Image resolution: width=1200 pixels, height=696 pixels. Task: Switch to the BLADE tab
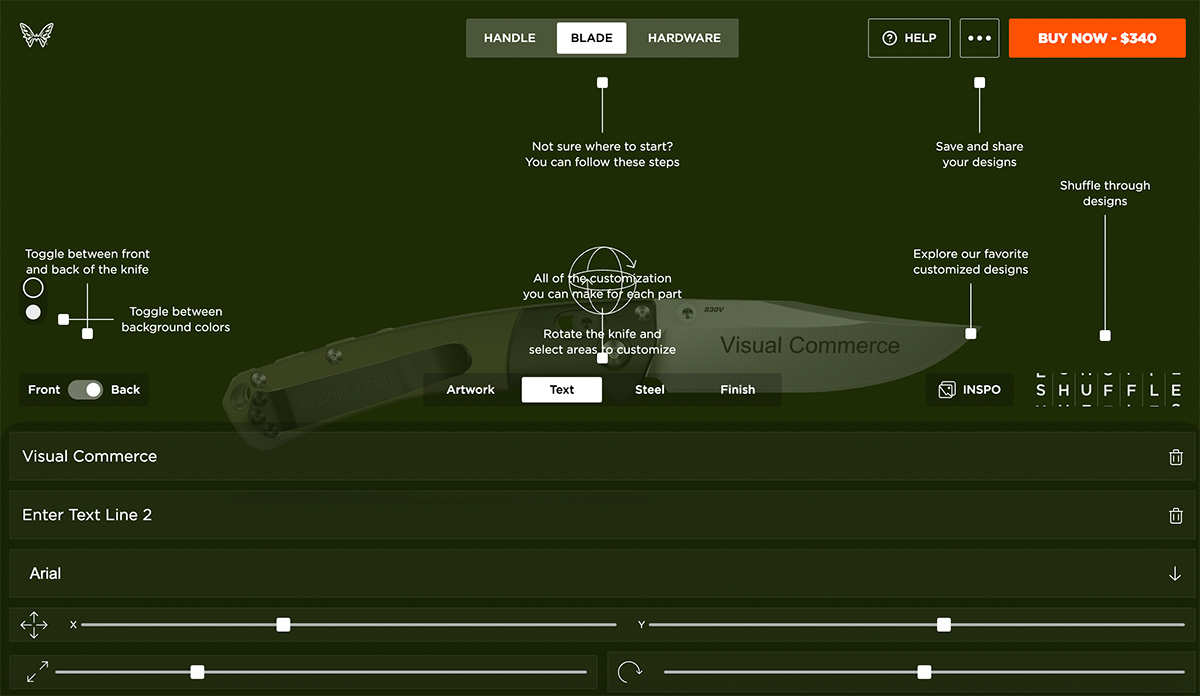click(x=592, y=38)
